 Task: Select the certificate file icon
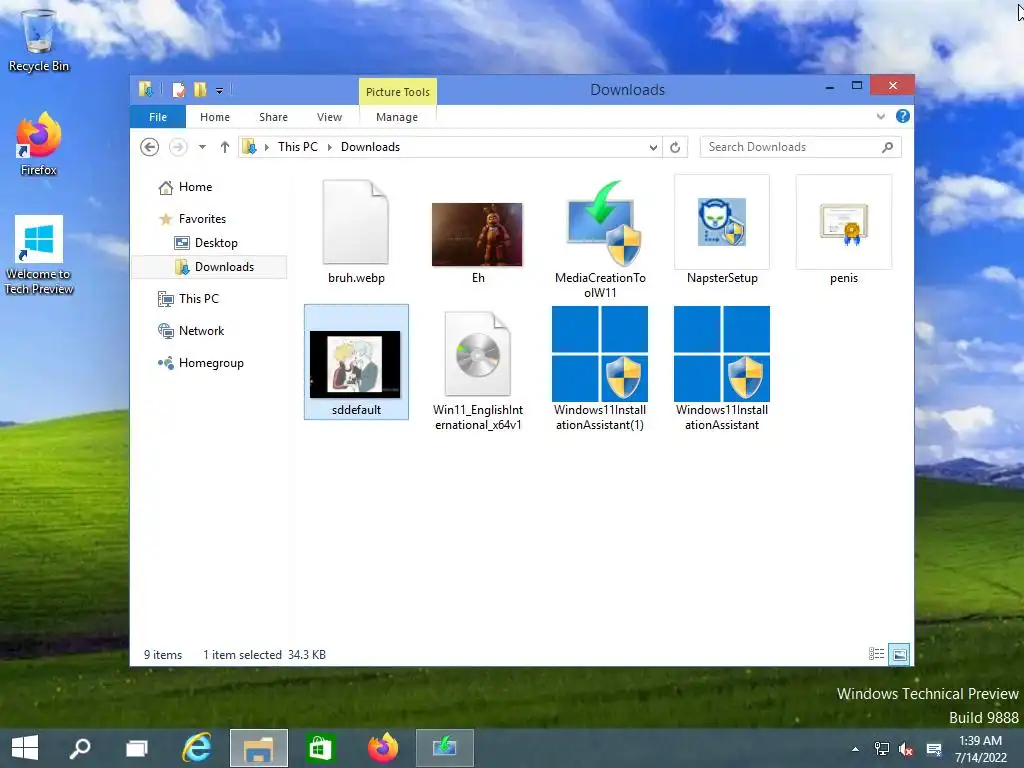click(x=844, y=230)
